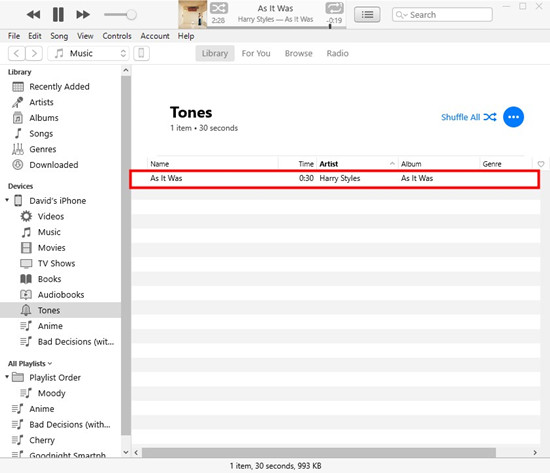Select Tones under David's iPhone
Viewport: 550px width, 473px height.
coord(60,310)
